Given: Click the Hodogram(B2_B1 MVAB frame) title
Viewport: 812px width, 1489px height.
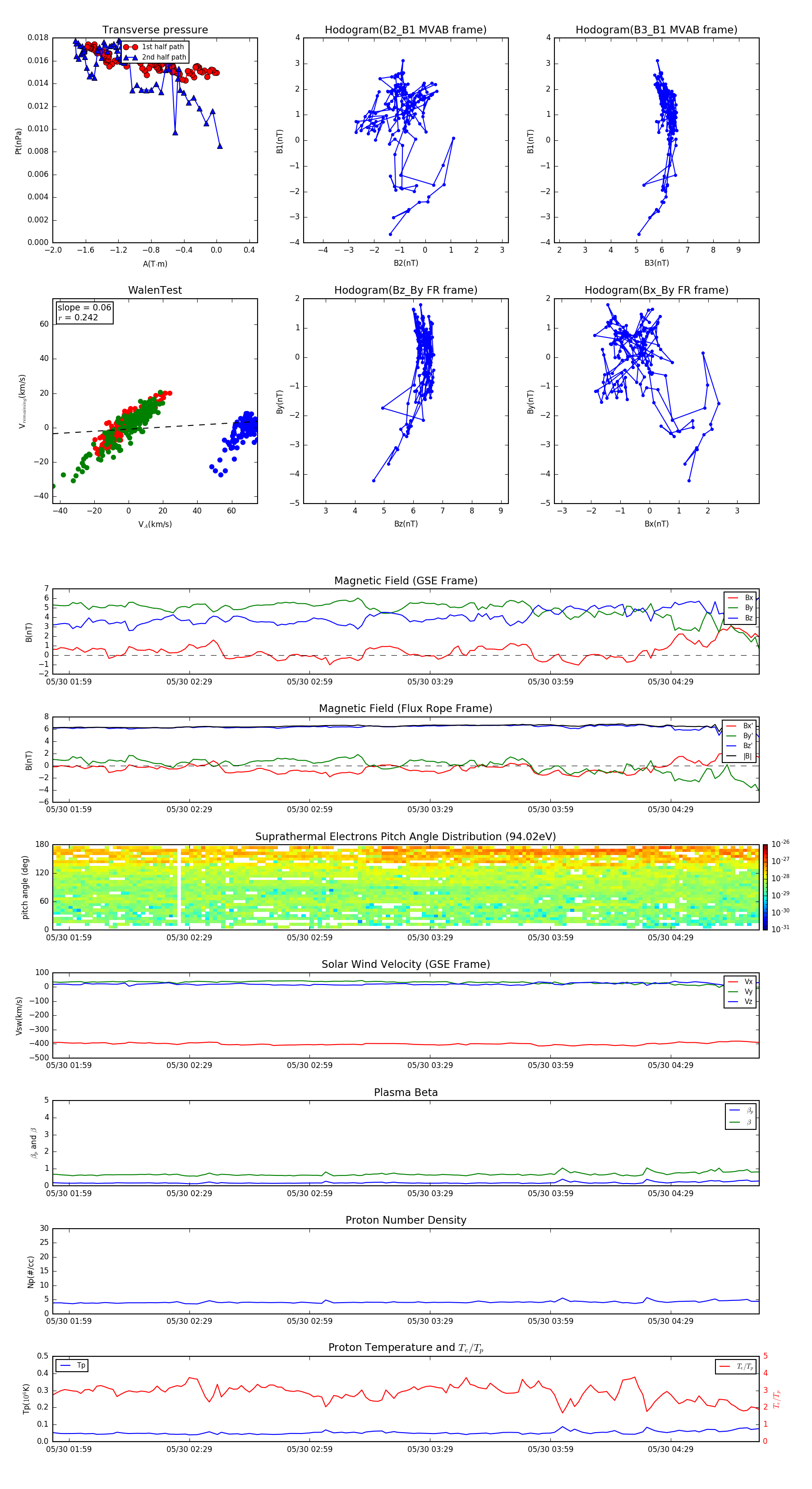Looking at the screenshot, I should pos(406,29).
